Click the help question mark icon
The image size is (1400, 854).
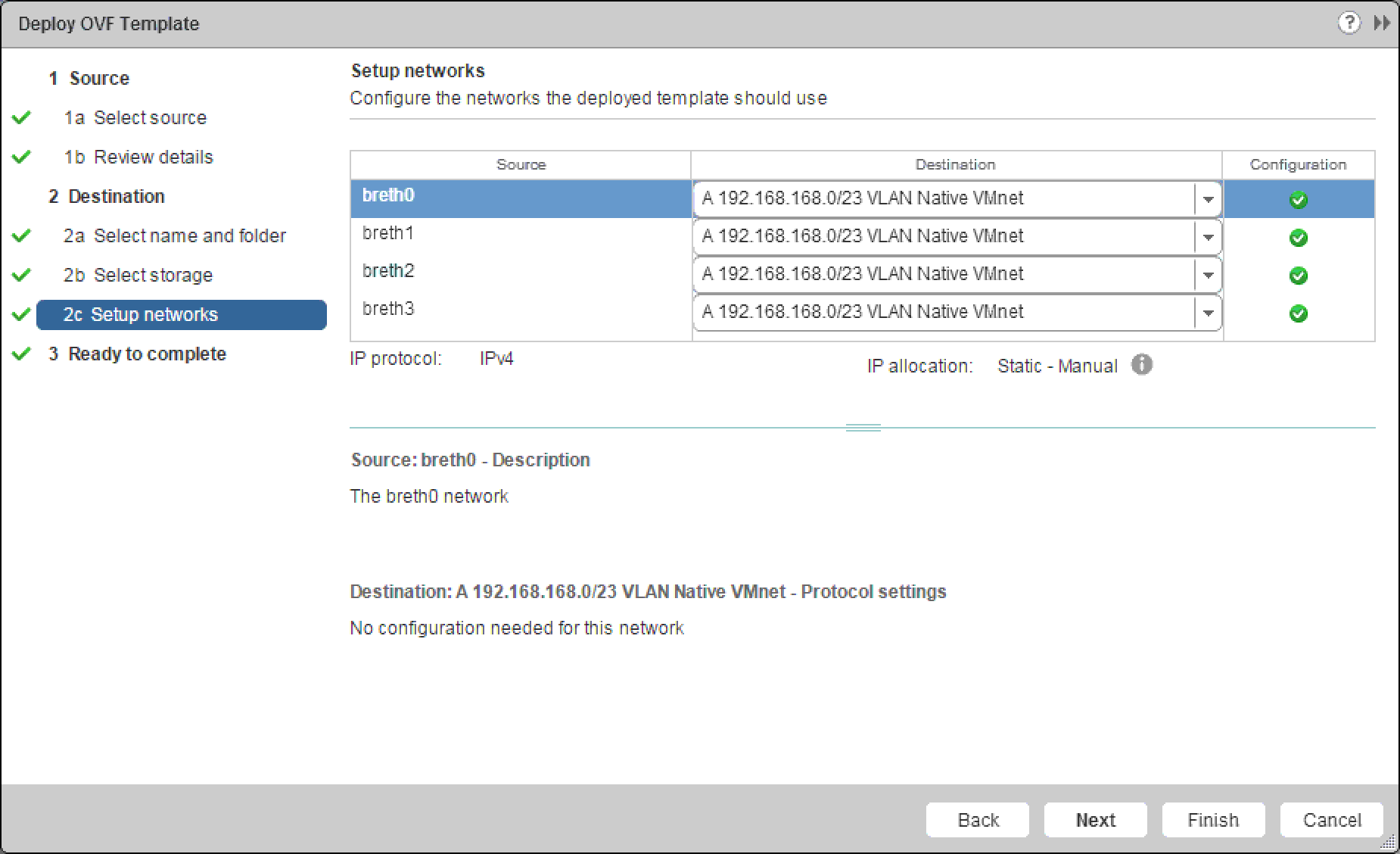[x=1349, y=23]
